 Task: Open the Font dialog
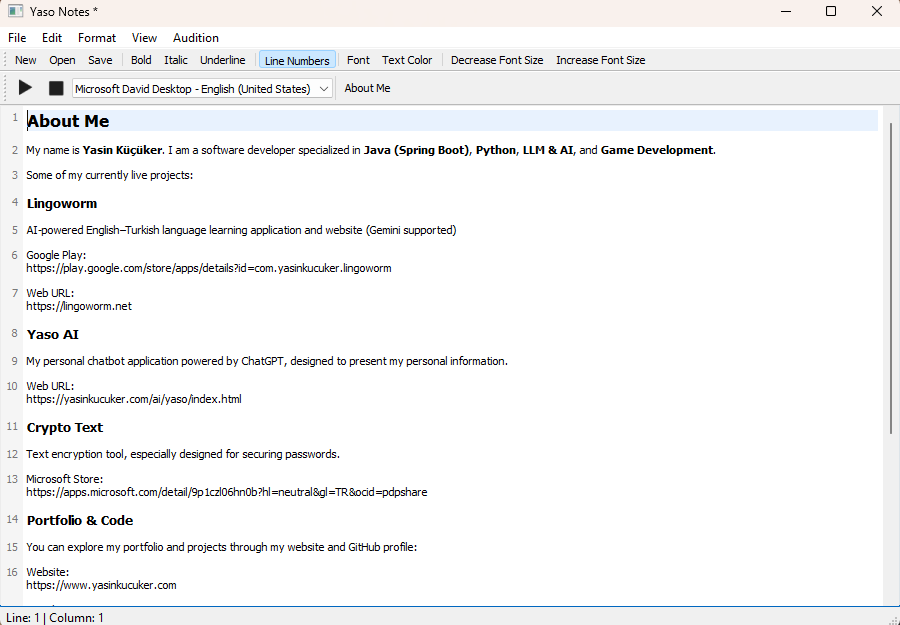pos(358,60)
